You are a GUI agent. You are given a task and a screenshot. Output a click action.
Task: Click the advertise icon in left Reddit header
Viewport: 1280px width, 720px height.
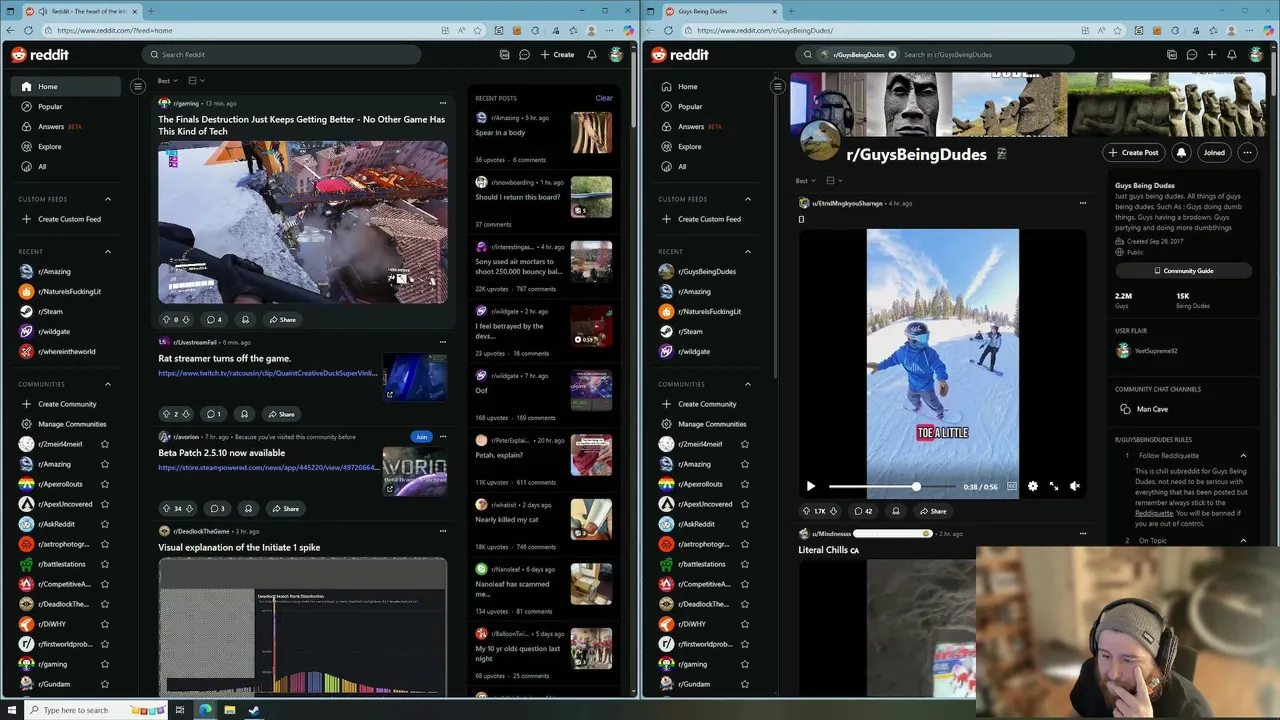(x=504, y=55)
